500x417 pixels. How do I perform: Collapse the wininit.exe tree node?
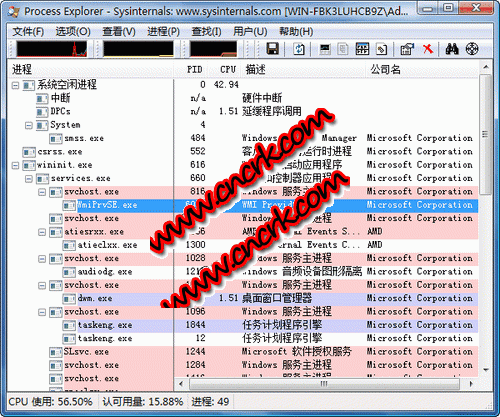click(x=15, y=165)
